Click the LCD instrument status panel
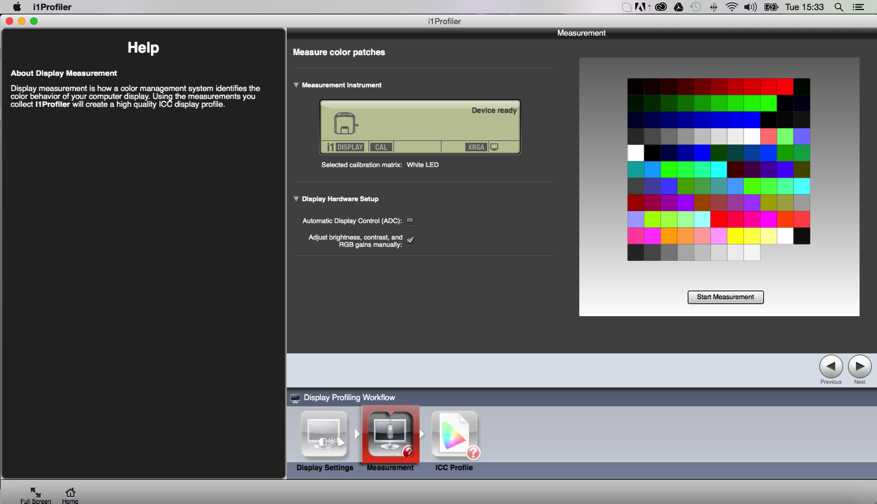Viewport: 877px width, 504px height. (x=420, y=127)
